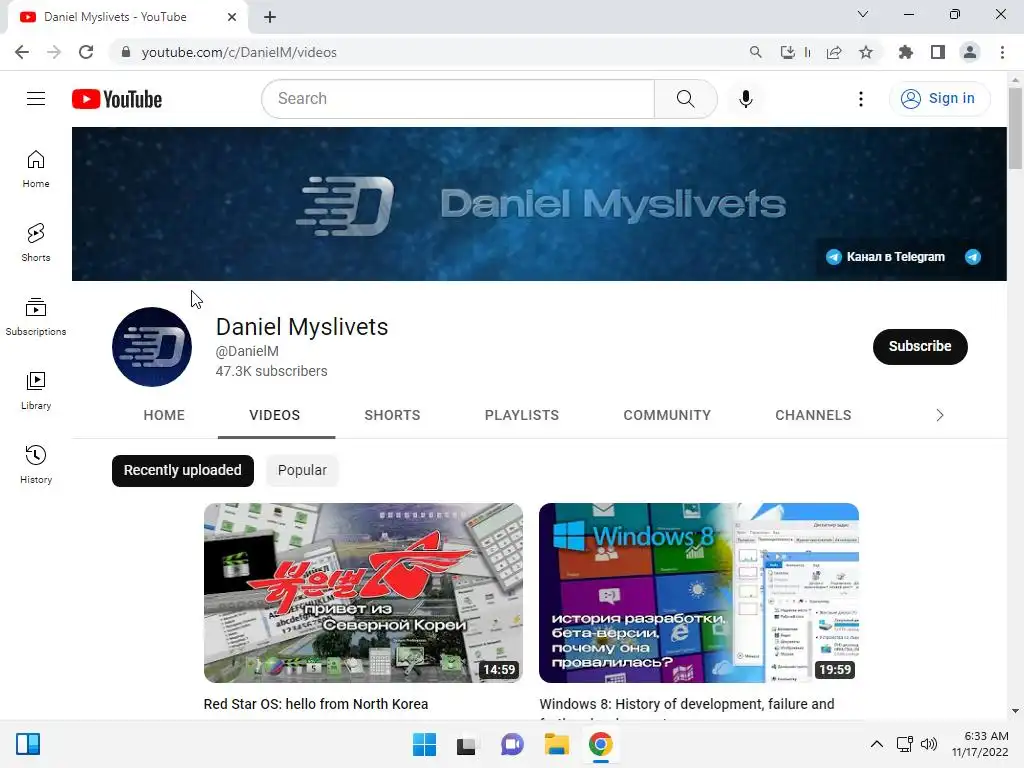
Task: Switch to the COMMUNITY channel tab
Action: pyautogui.click(x=667, y=415)
